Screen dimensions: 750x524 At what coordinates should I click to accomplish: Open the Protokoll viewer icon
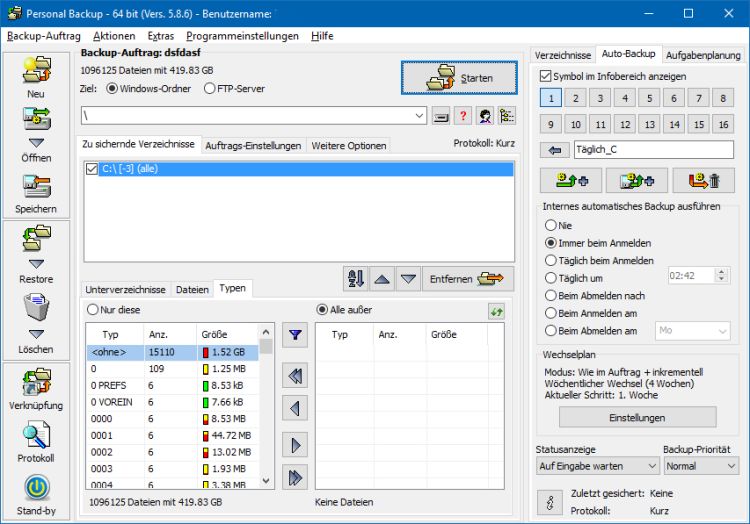[36, 434]
